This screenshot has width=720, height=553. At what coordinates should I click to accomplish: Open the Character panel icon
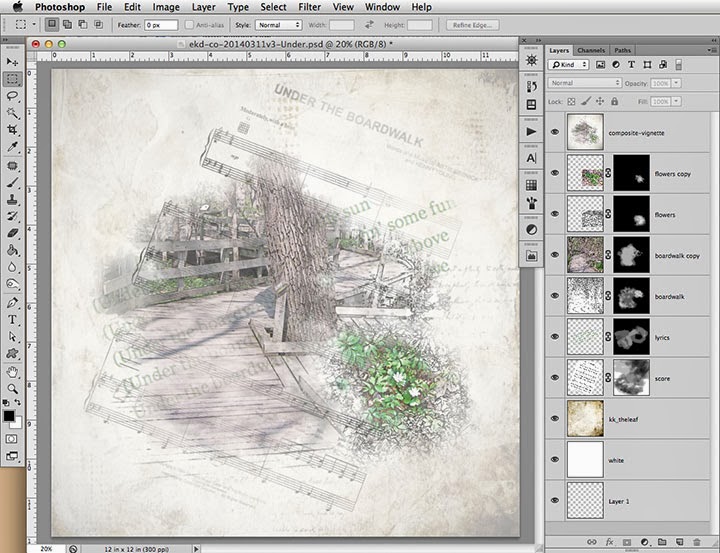tap(531, 158)
